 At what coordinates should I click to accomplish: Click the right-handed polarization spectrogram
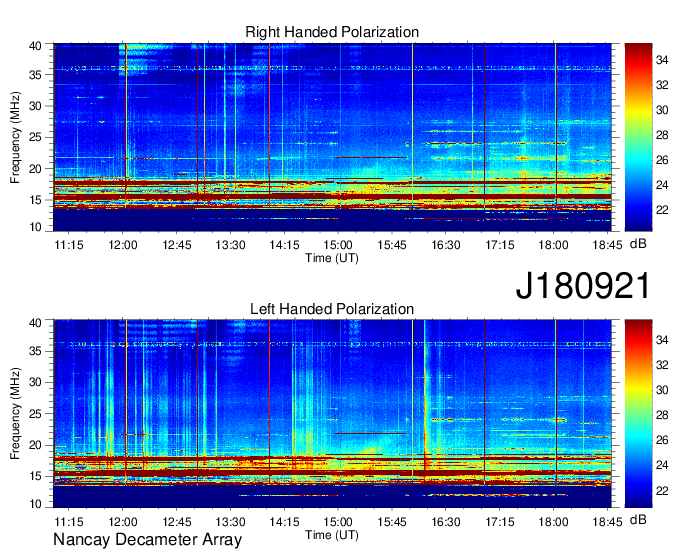pos(332,137)
